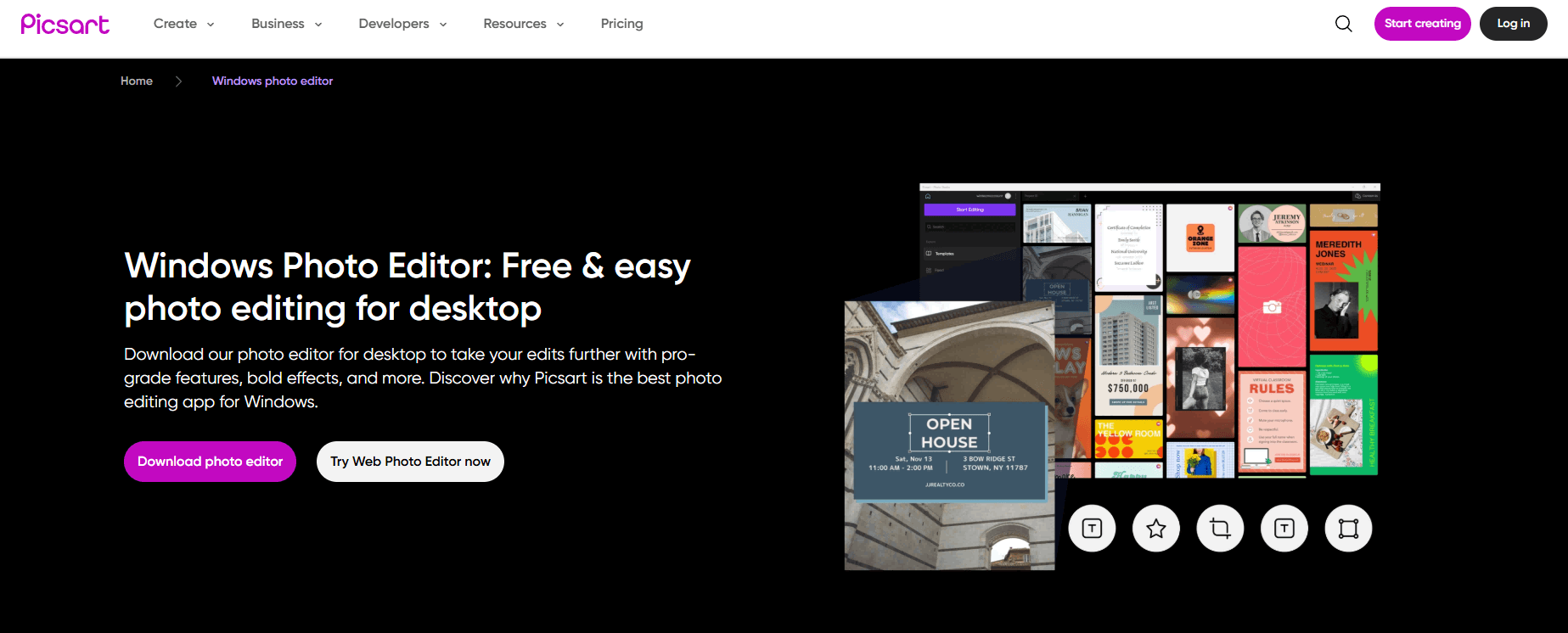Click paragraph starting 'Download our photo editor'
Viewport: 1568px width, 633px height.
click(423, 378)
